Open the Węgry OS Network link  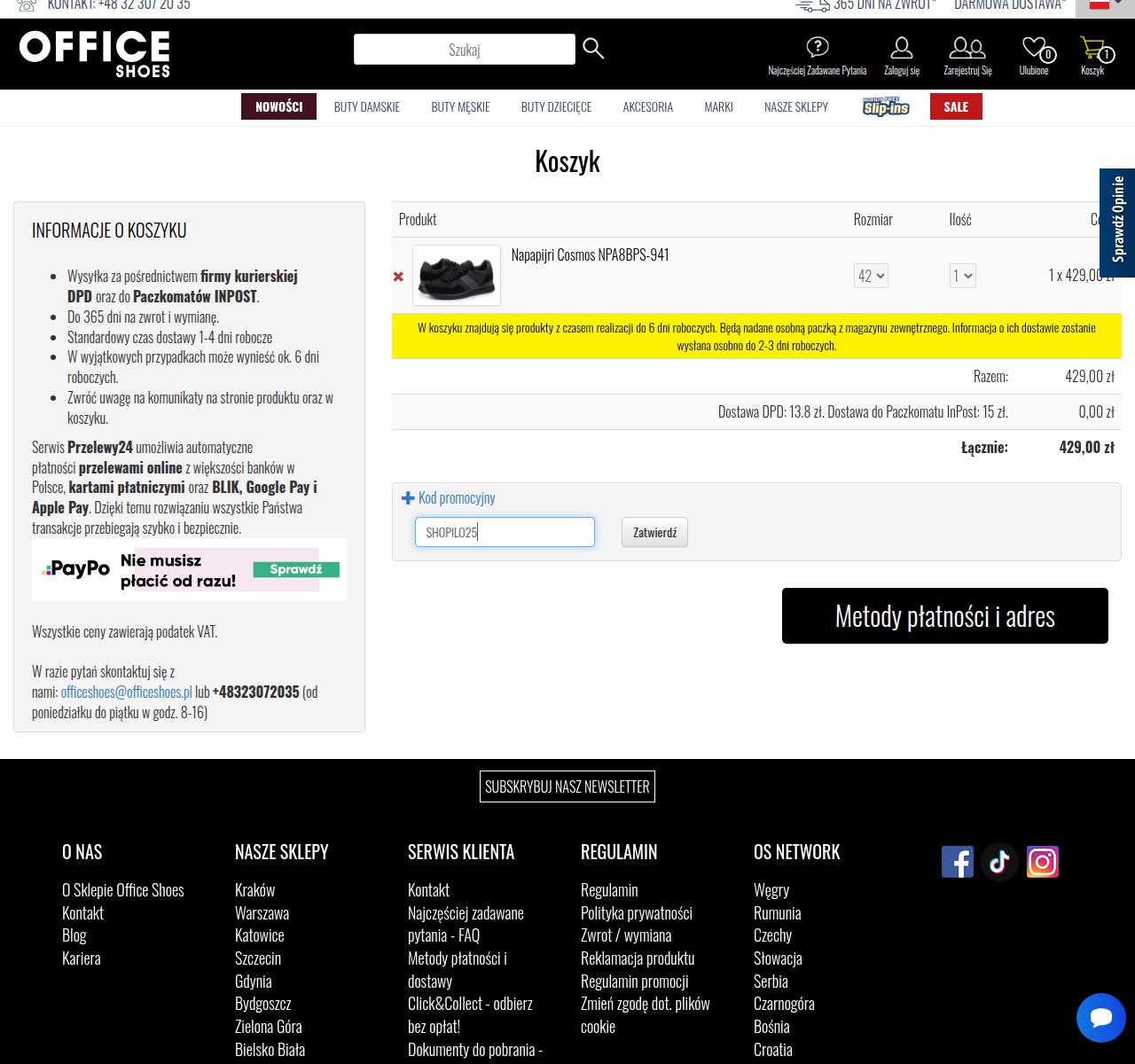pyautogui.click(x=771, y=890)
